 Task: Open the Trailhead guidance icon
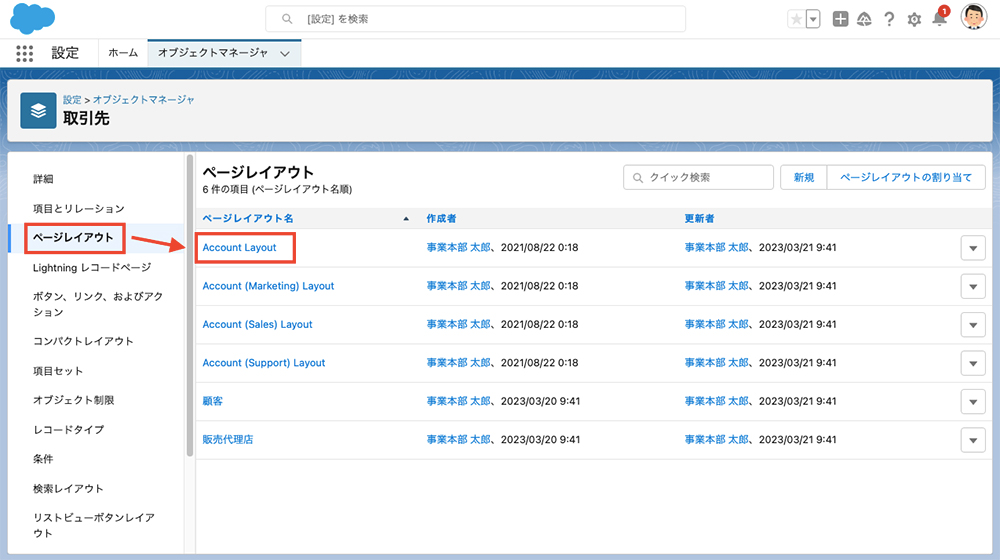(864, 19)
